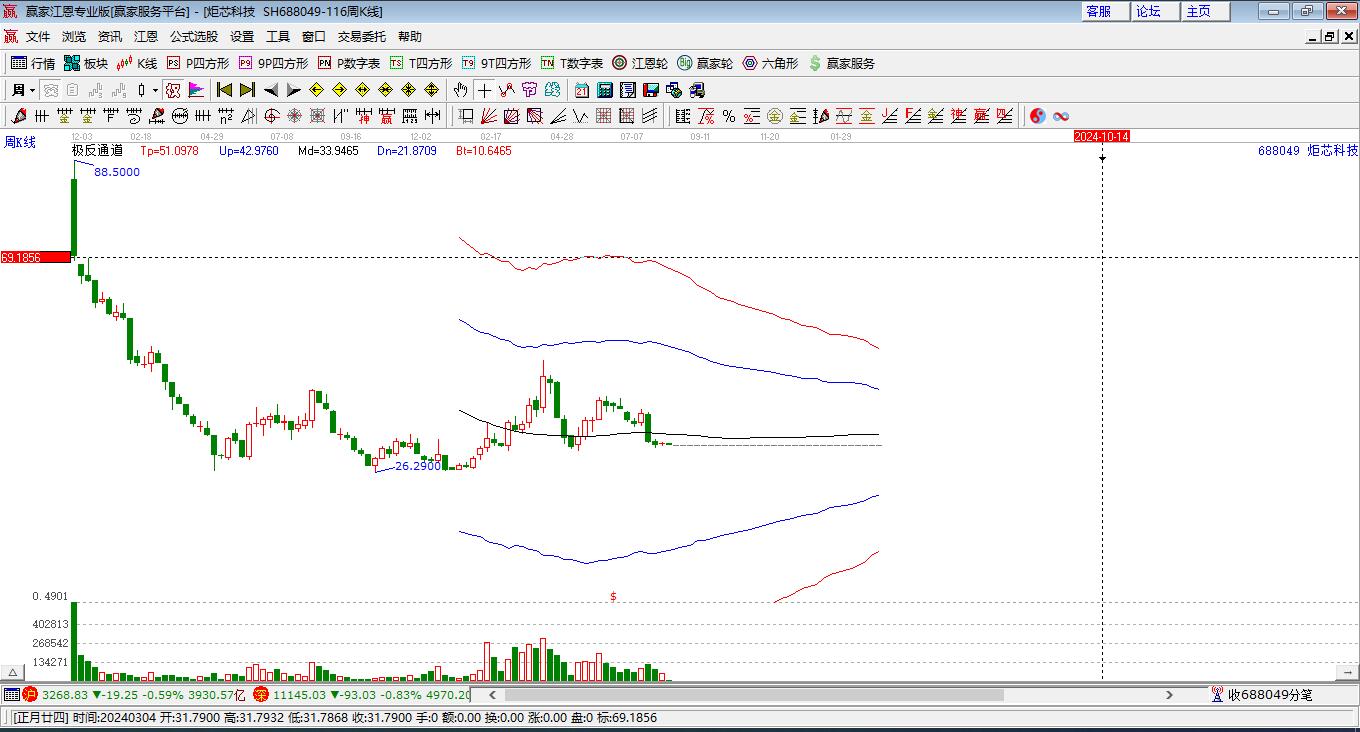Select the hand pan tool
Screen dimensions: 1360x732
(x=460, y=90)
